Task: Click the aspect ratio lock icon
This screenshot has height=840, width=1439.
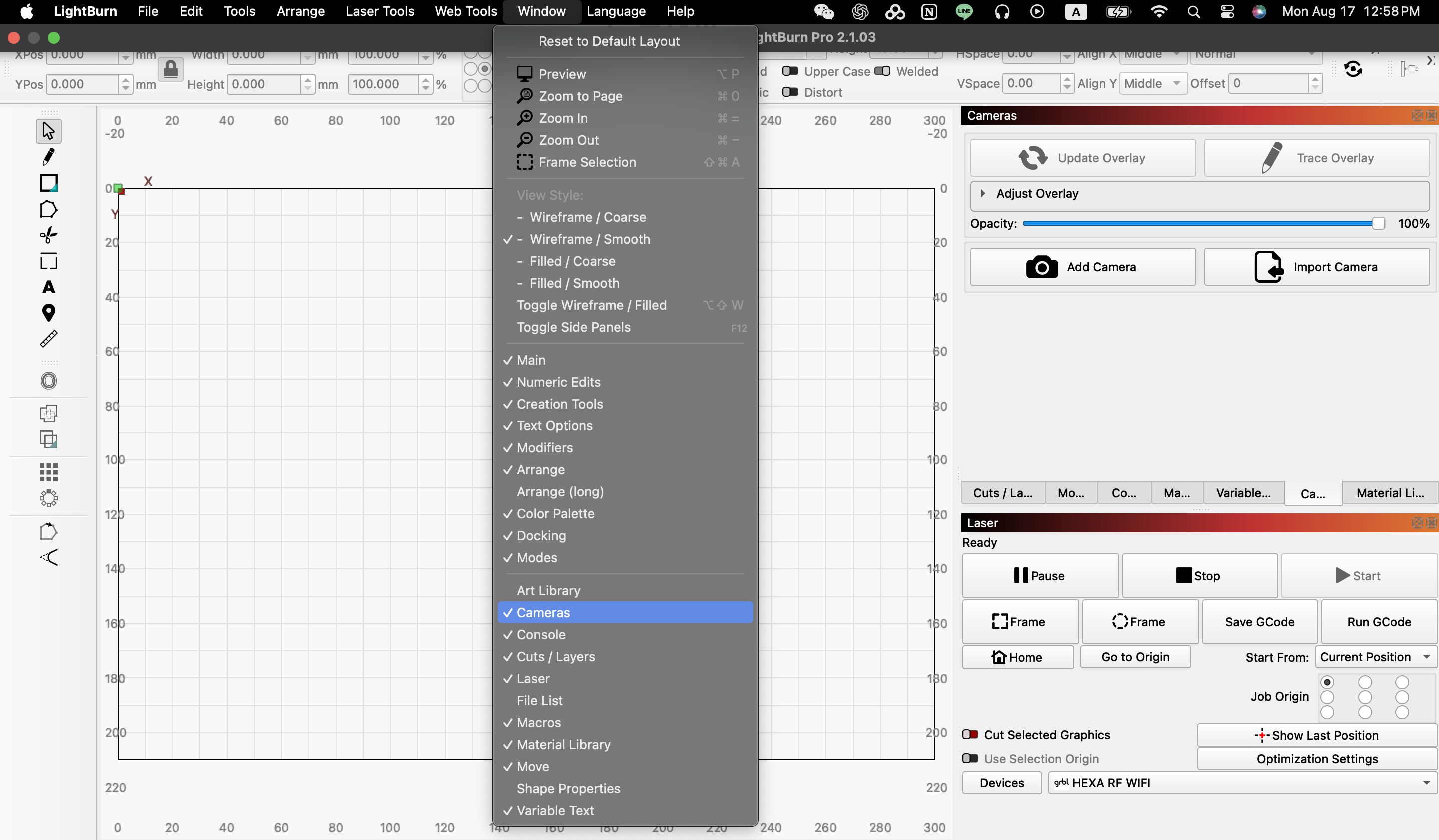Action: point(171,69)
